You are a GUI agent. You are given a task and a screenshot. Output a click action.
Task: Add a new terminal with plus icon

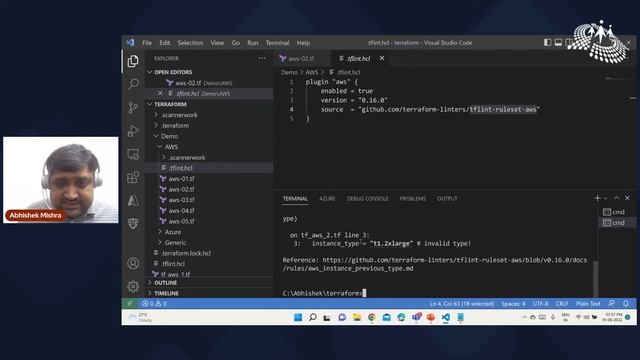597,198
